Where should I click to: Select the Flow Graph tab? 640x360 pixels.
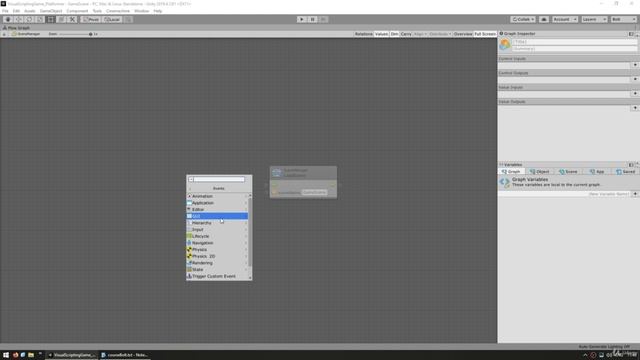click(x=16, y=28)
